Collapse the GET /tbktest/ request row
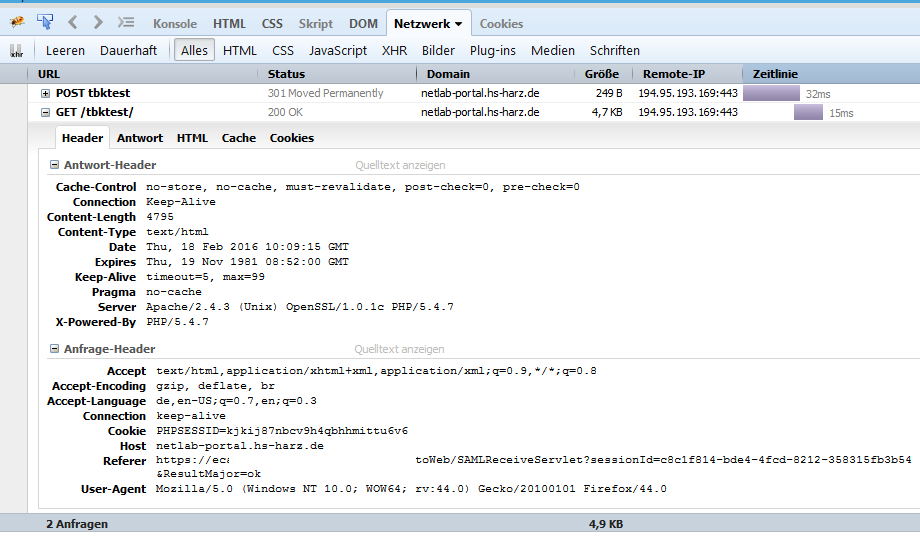 [45, 112]
